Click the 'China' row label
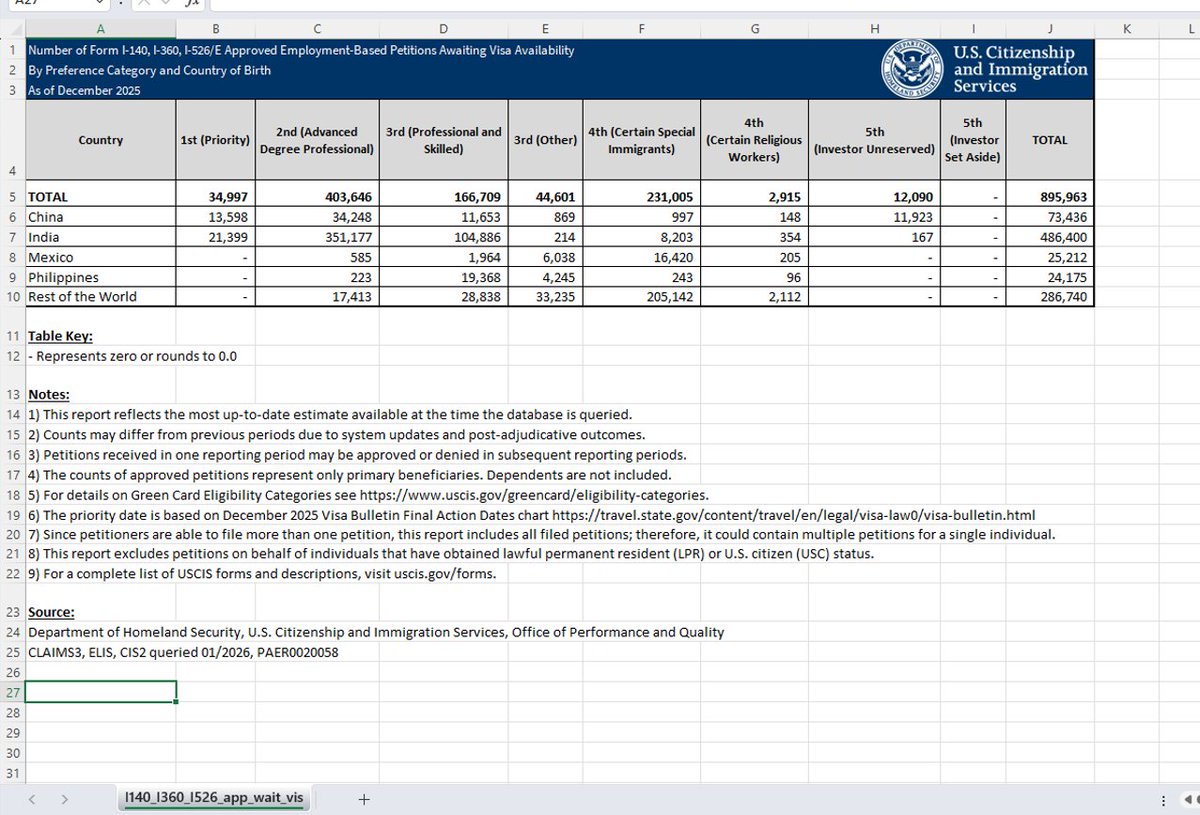 pos(100,217)
